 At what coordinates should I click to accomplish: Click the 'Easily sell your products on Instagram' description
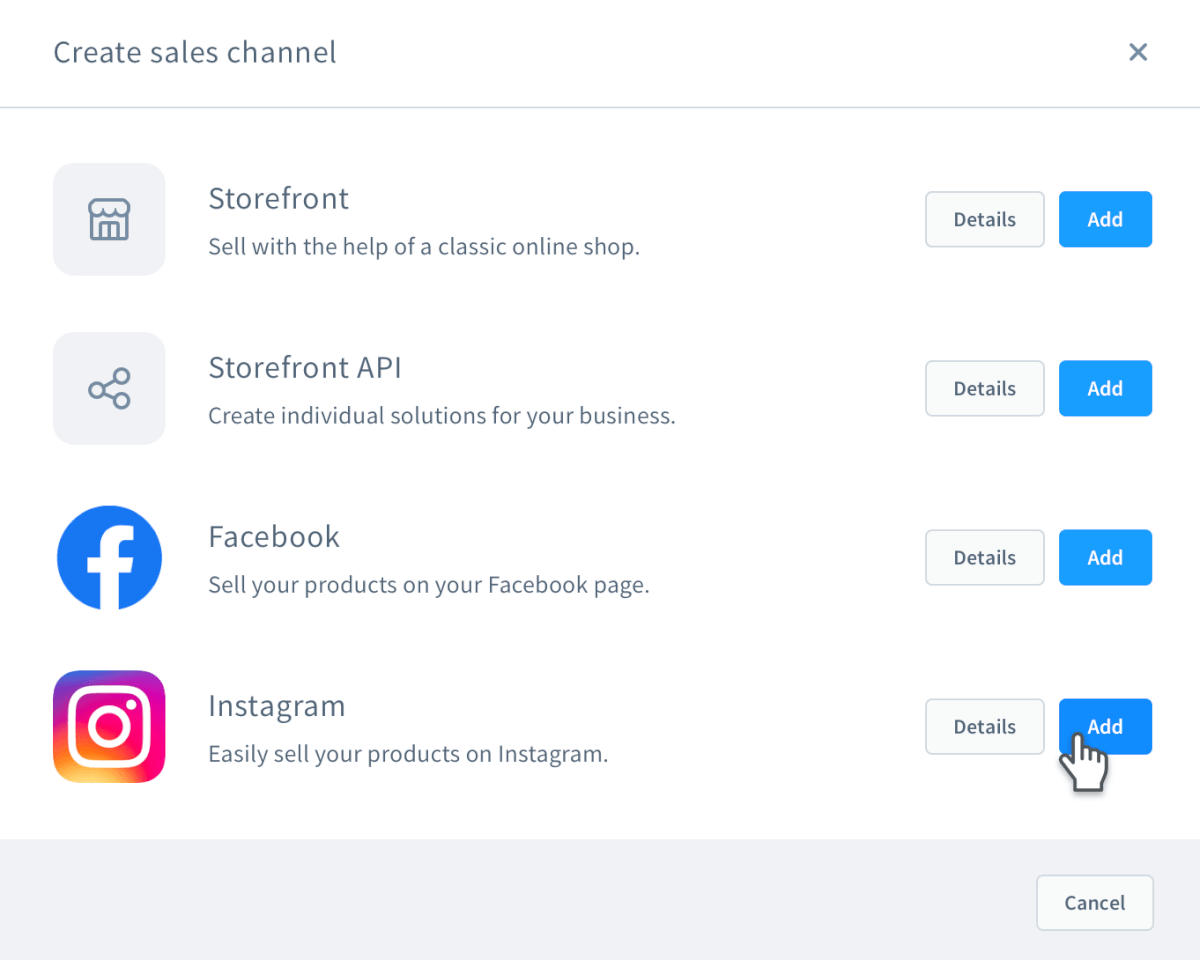click(408, 753)
